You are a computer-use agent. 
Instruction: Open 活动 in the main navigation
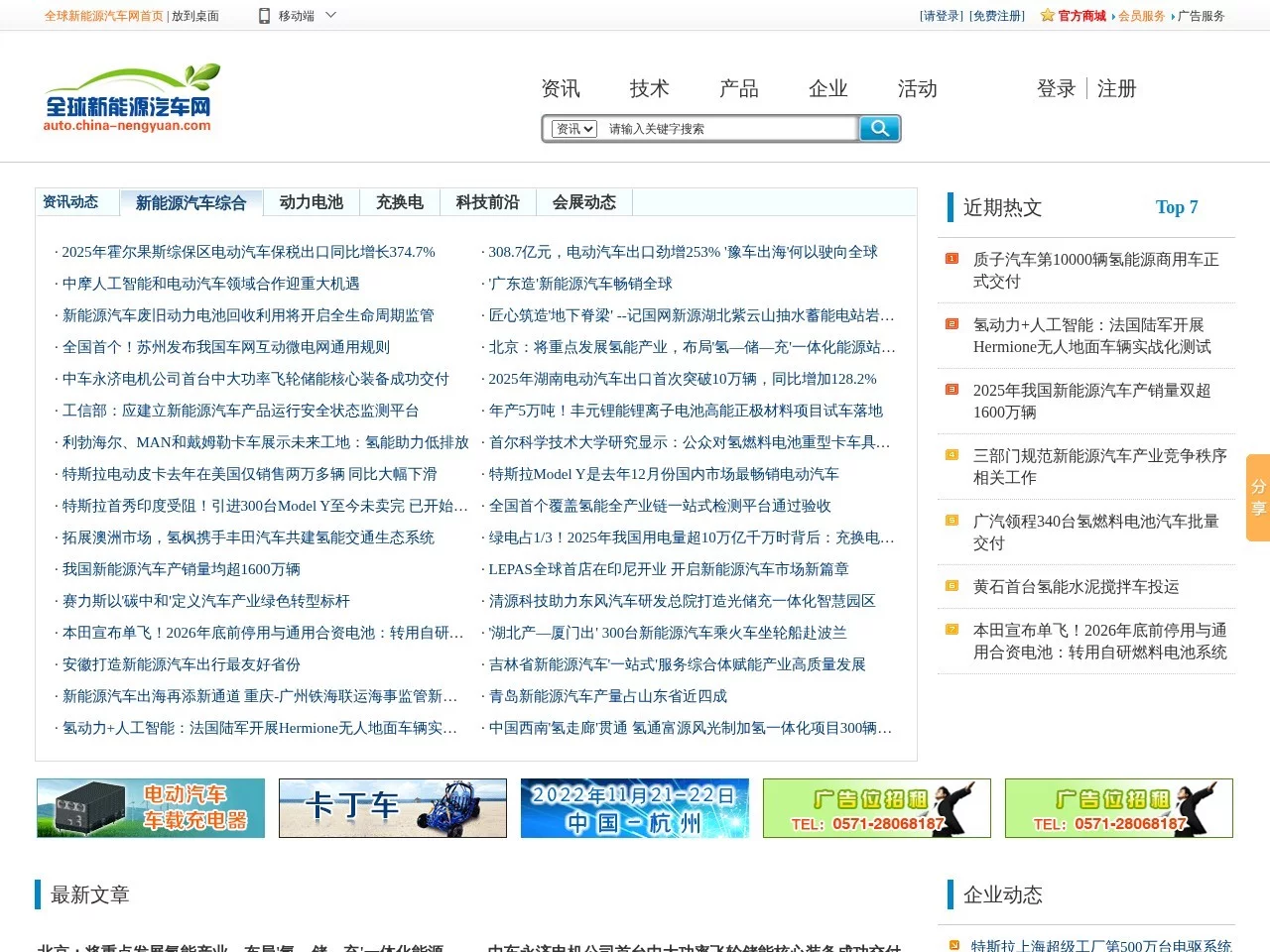[x=917, y=88]
